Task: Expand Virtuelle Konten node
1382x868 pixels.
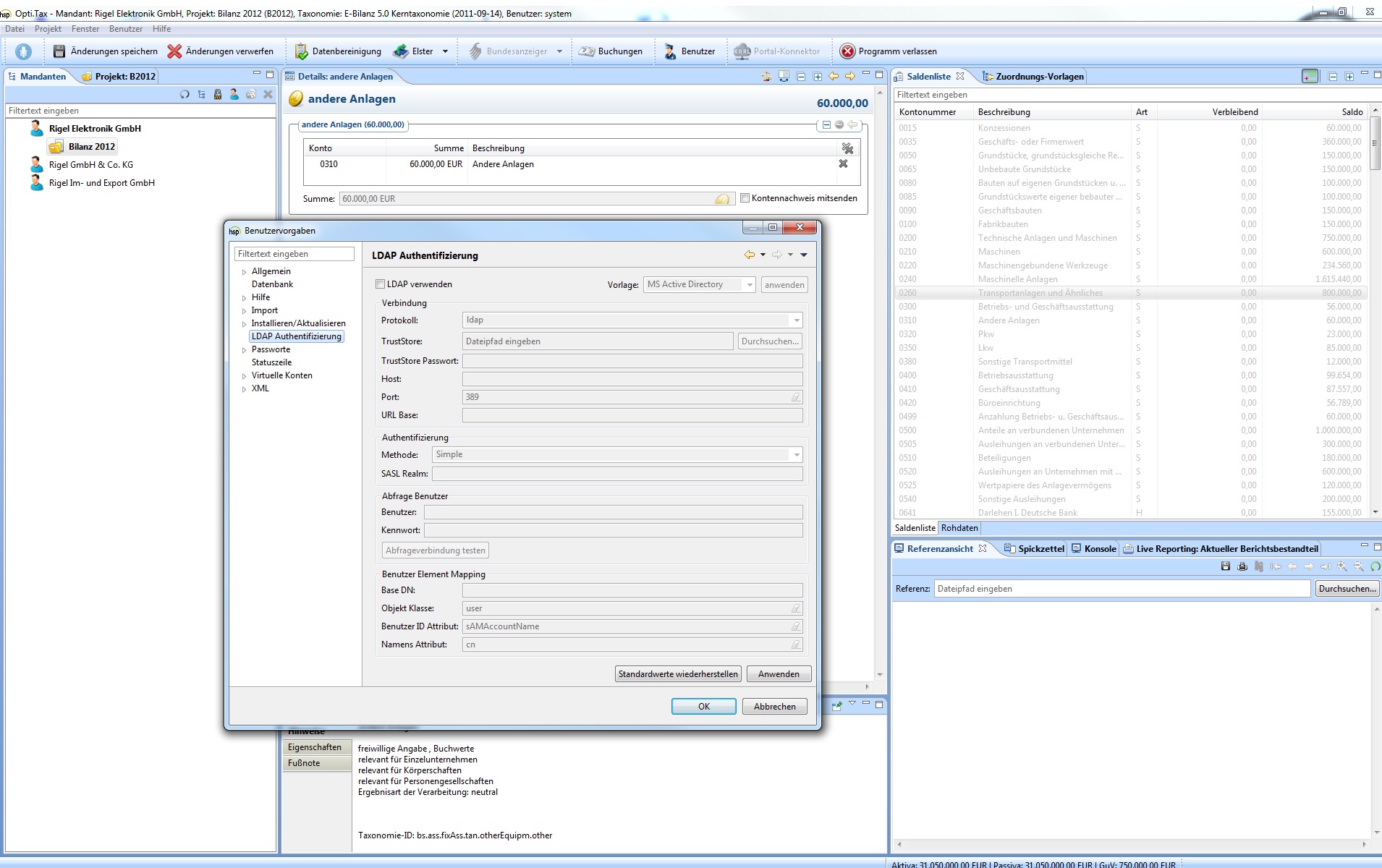Action: (x=244, y=376)
